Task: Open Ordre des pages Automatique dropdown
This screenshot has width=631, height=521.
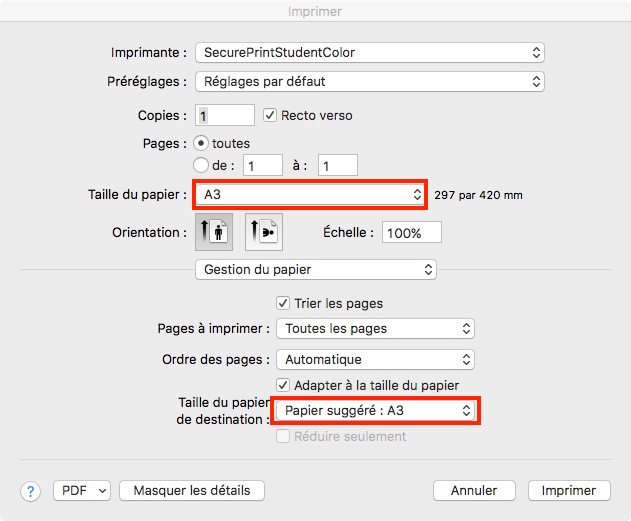Action: [375, 359]
